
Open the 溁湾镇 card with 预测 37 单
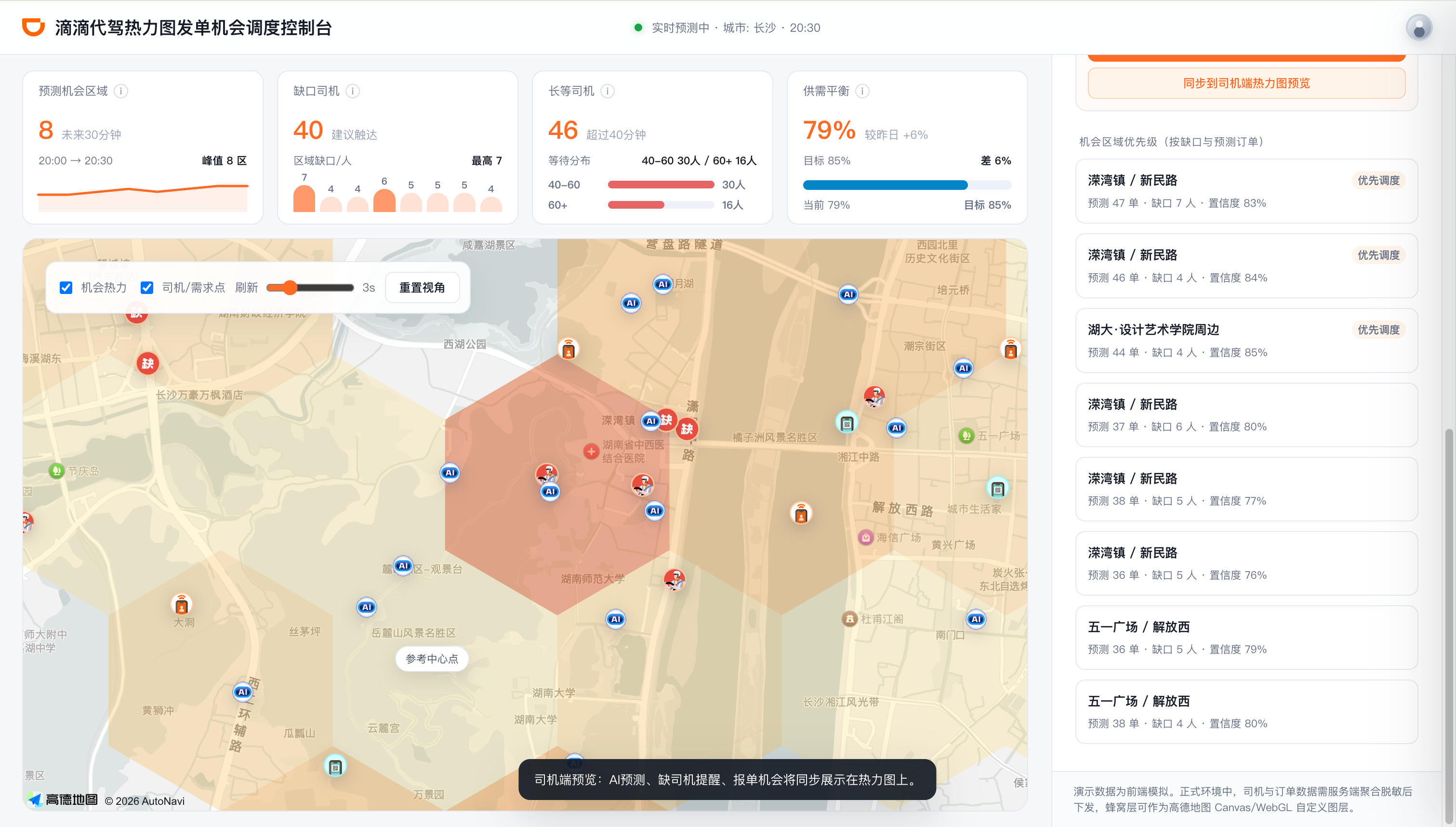[x=1246, y=414]
